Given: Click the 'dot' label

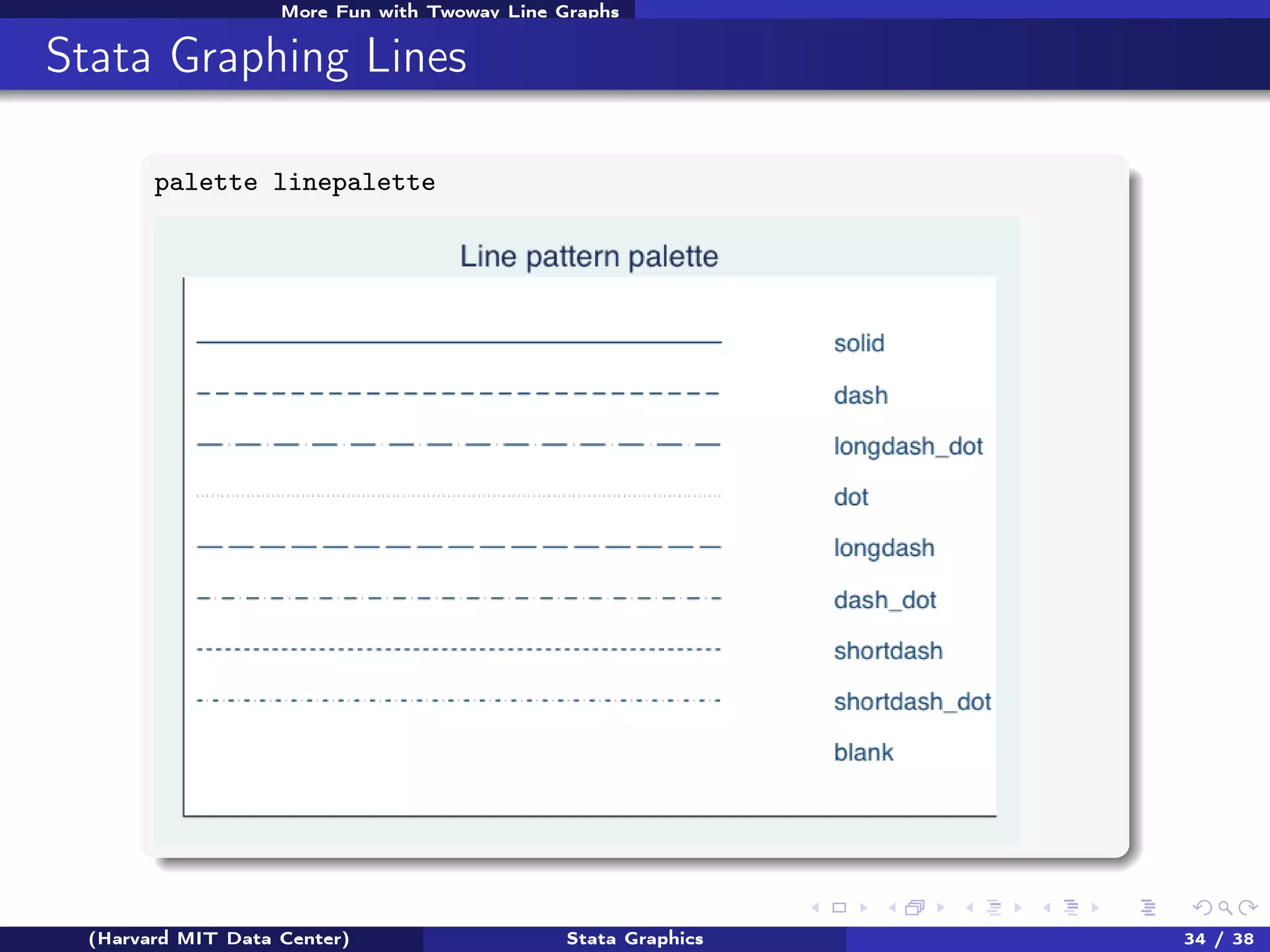Looking at the screenshot, I should tap(851, 497).
